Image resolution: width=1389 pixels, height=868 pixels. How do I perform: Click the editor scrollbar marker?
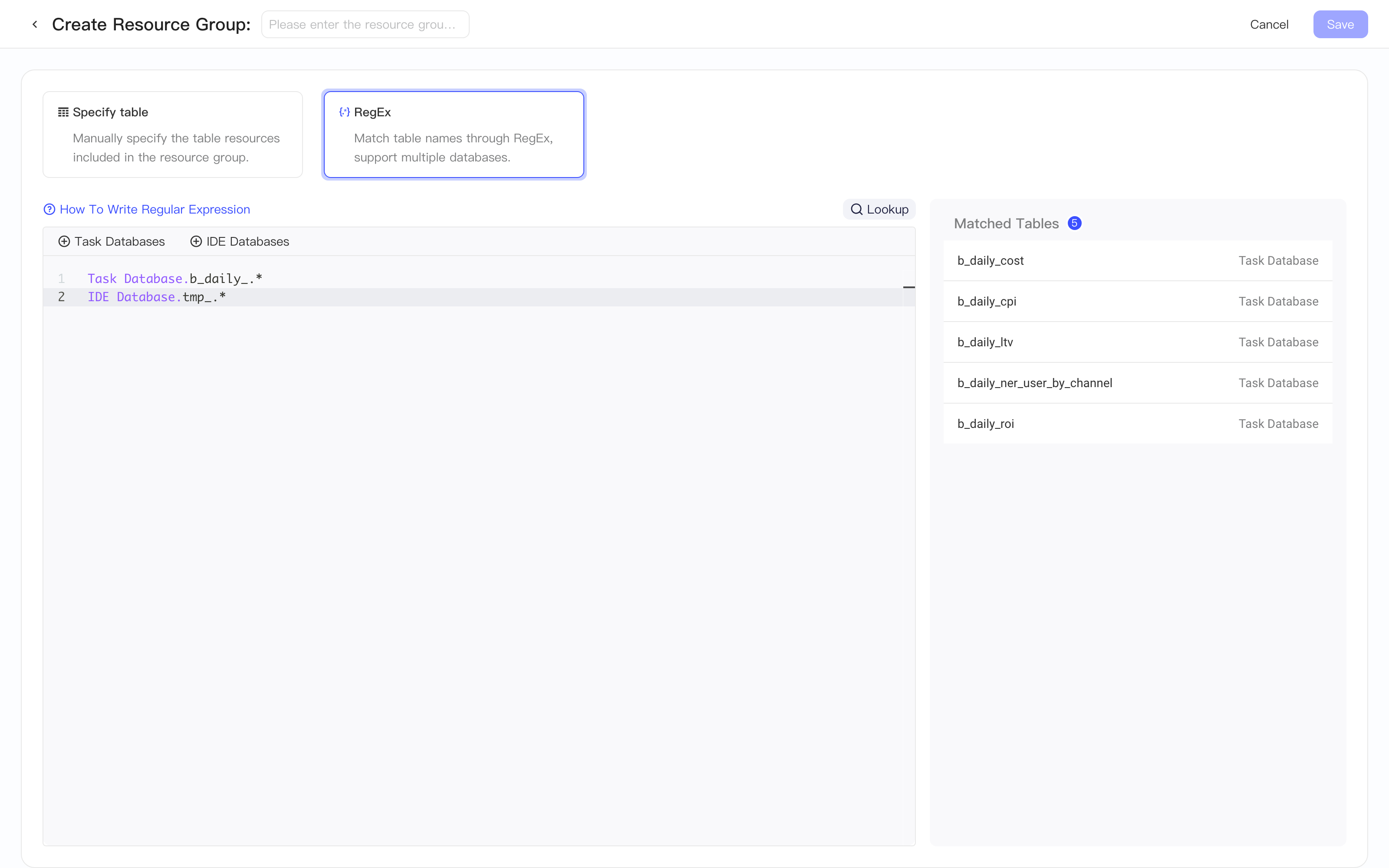click(908, 287)
